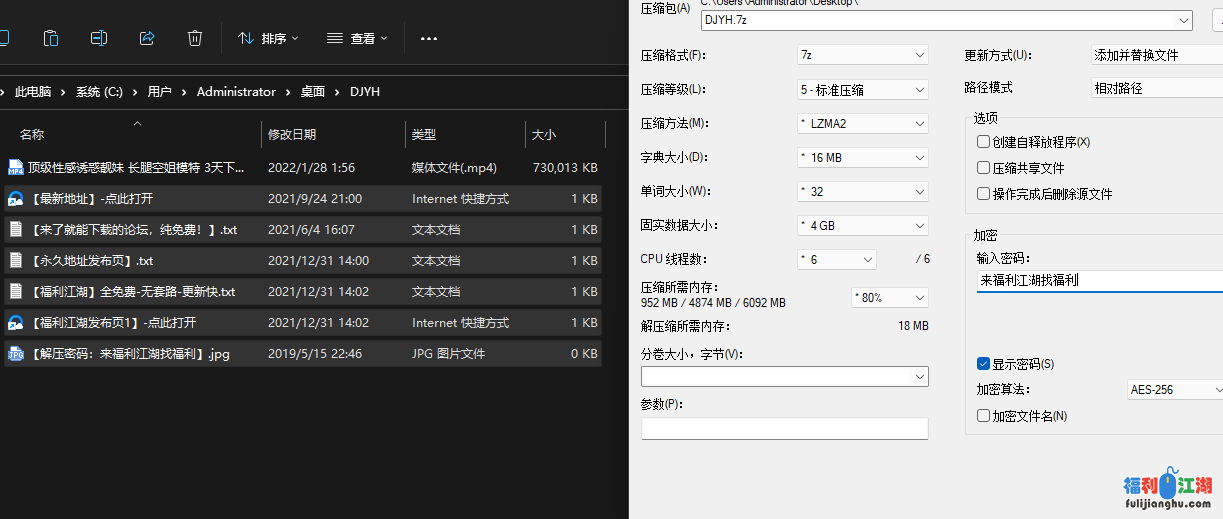
Task: Select the 【最新地址】 Internet shortcut icon
Action: [x=15, y=199]
